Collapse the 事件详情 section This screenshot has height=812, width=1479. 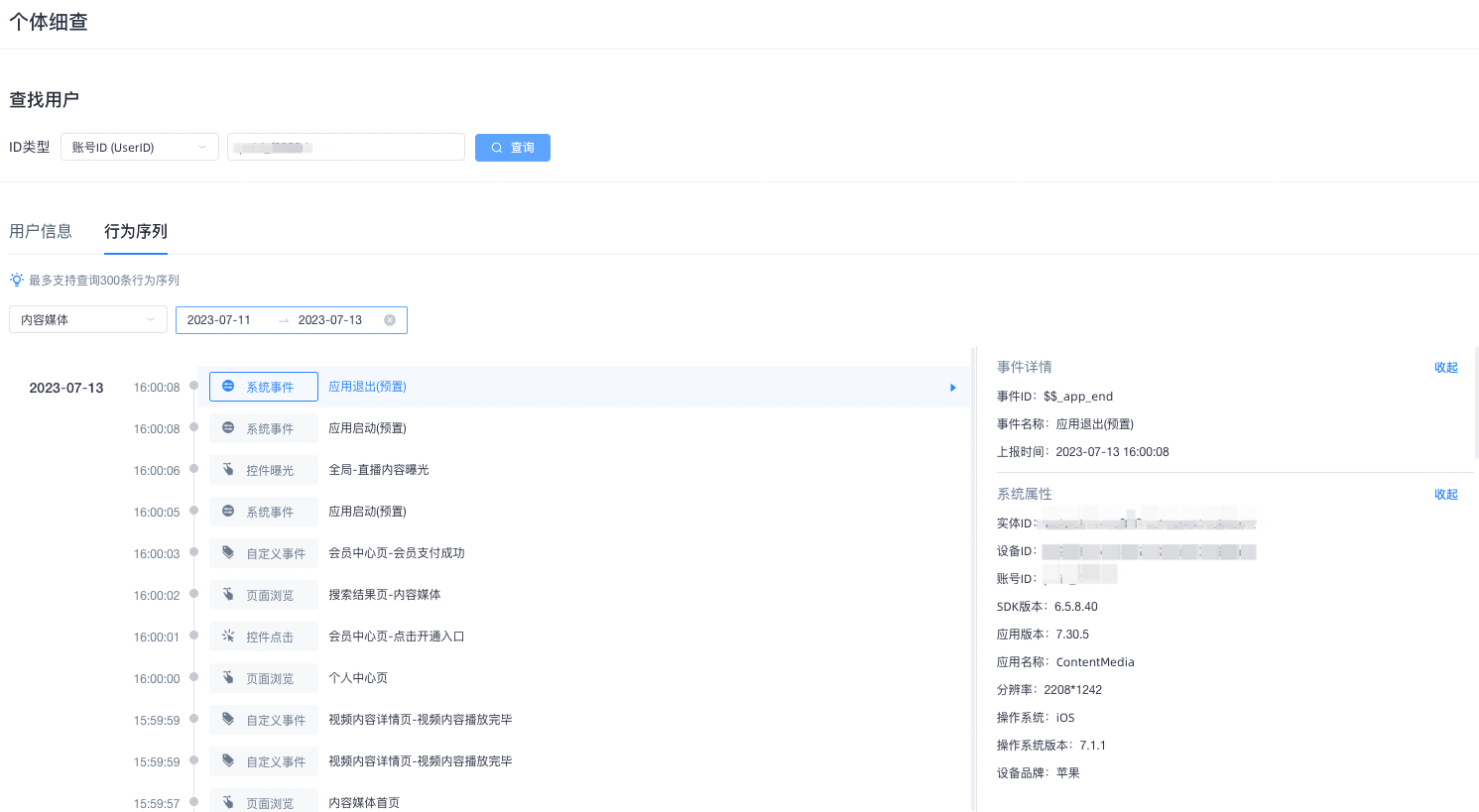coord(1446,368)
